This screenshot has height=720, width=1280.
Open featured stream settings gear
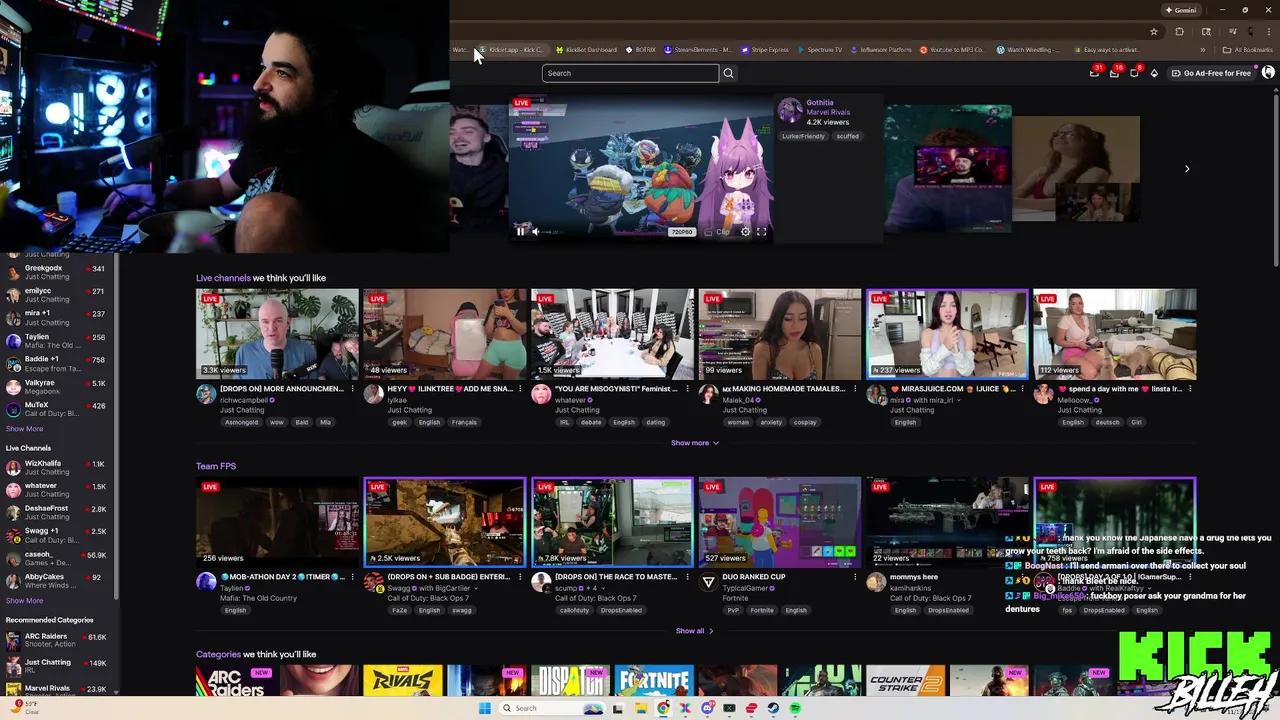coord(745,232)
